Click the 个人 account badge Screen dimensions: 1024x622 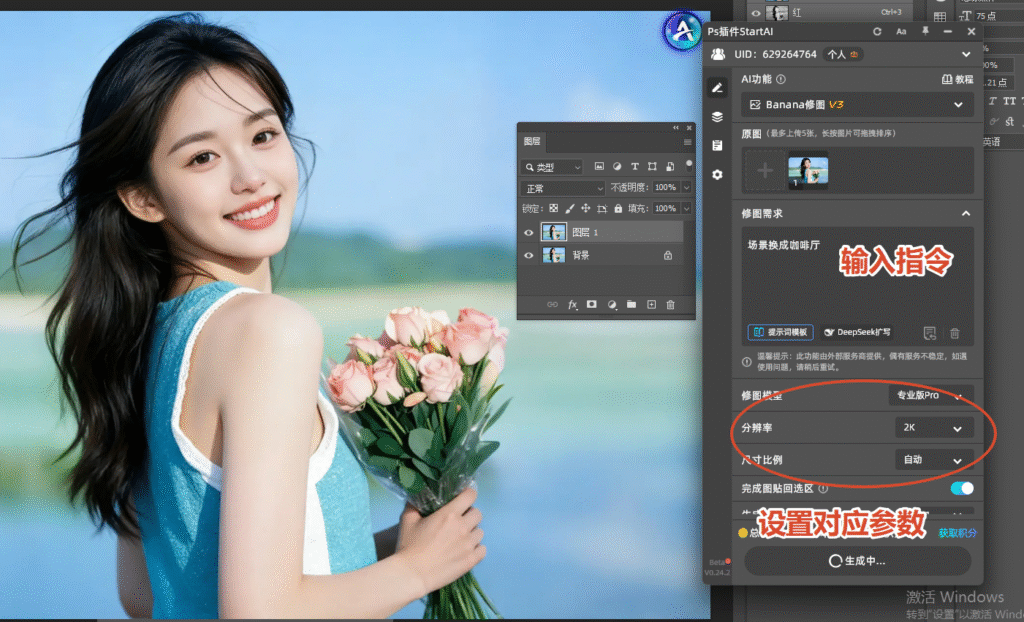tap(842, 54)
